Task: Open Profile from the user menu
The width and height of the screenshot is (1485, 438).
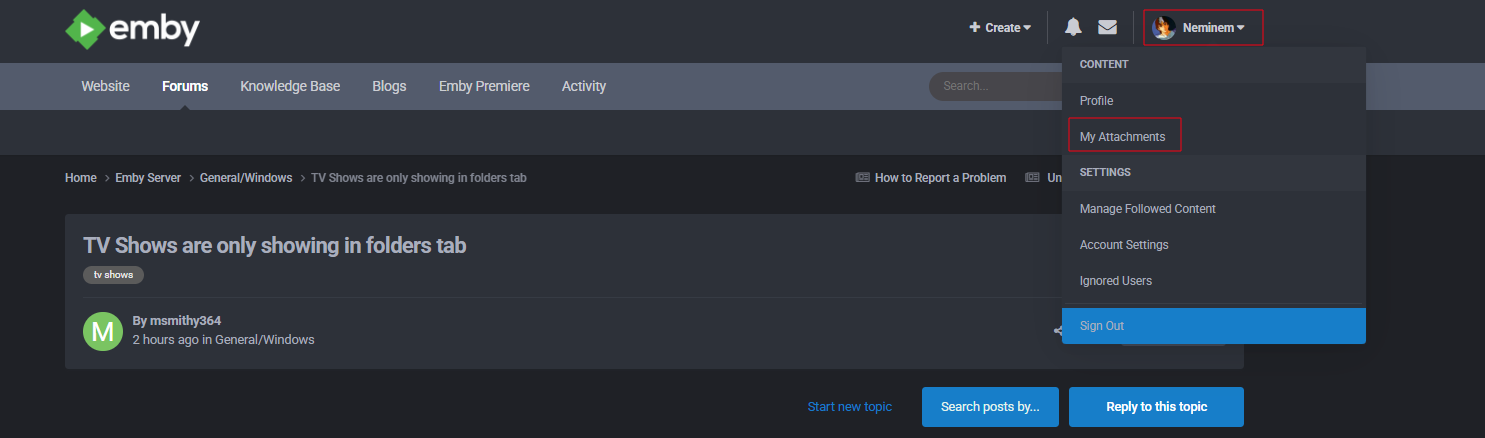Action: coord(1096,101)
